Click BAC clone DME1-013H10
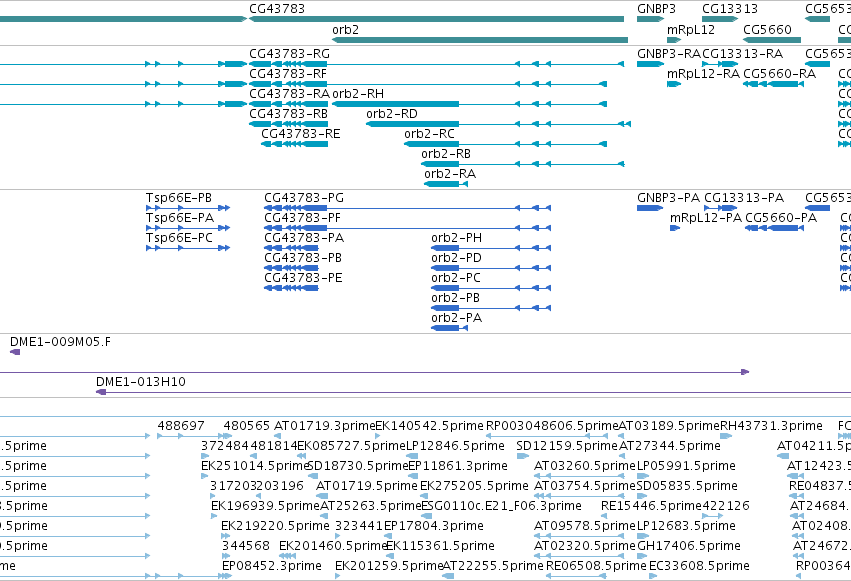Image resolution: width=851 pixels, height=581 pixels. tap(141, 382)
